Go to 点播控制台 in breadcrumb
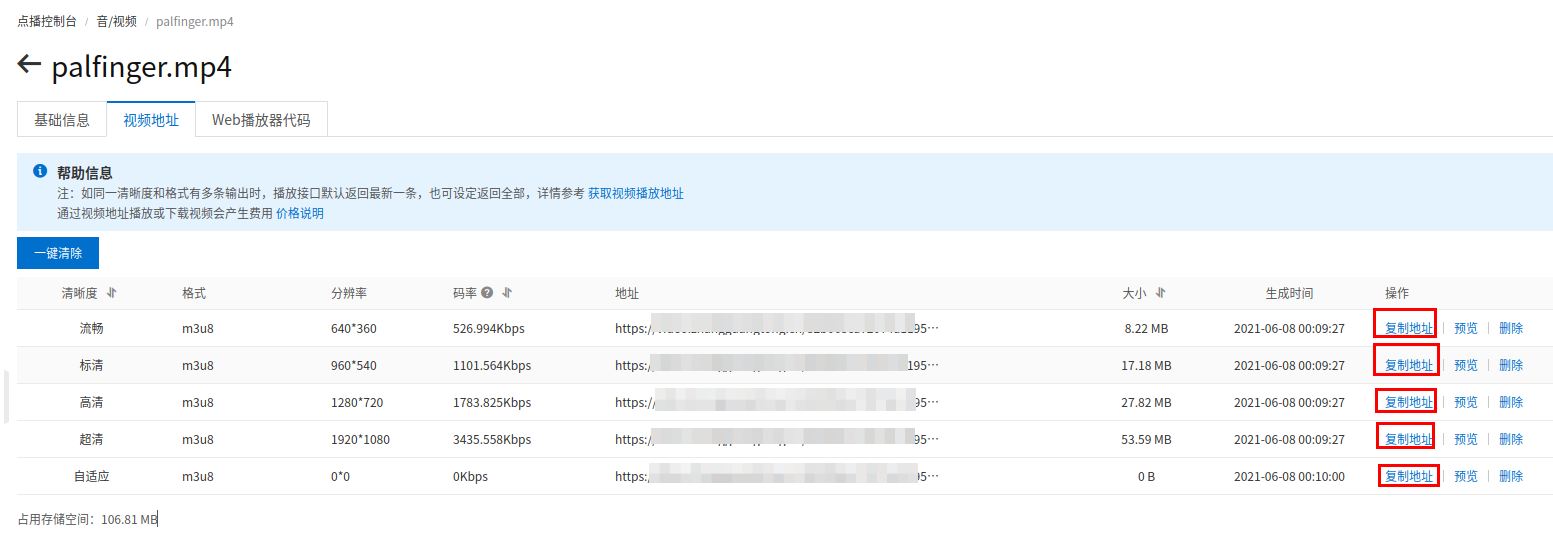This screenshot has height=534, width=1553. coord(47,21)
